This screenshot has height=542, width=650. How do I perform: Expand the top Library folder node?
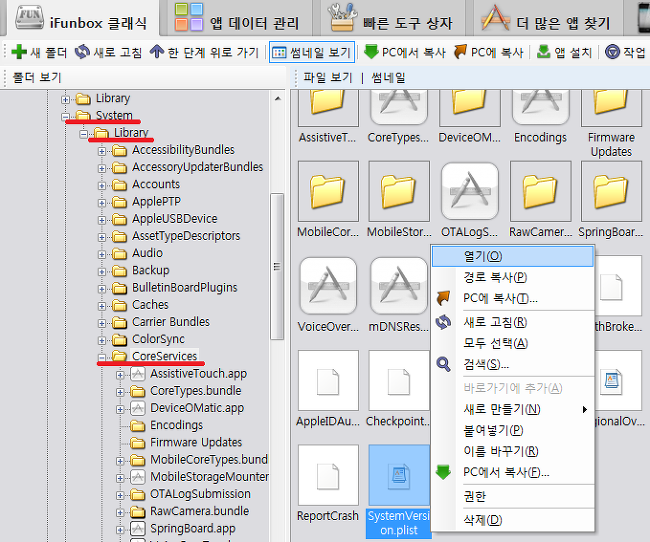tap(65, 99)
